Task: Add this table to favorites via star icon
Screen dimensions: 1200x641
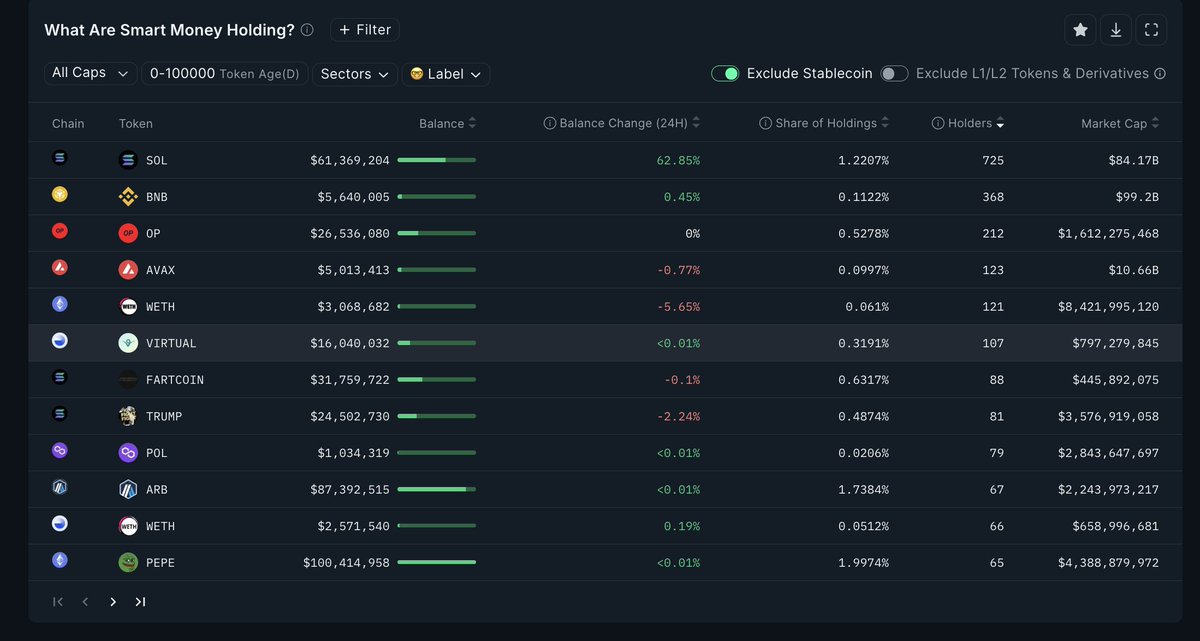Action: click(x=1080, y=30)
